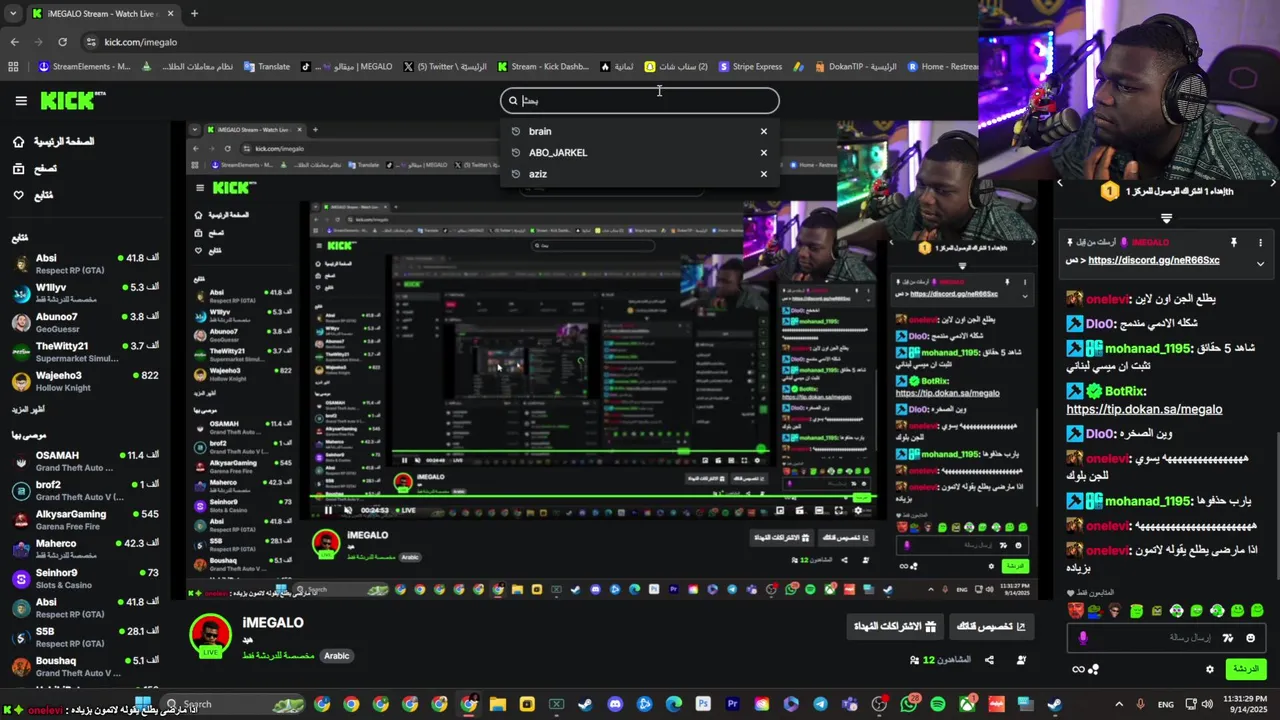
Task: Mute the stream volume
Action: [x=348, y=510]
